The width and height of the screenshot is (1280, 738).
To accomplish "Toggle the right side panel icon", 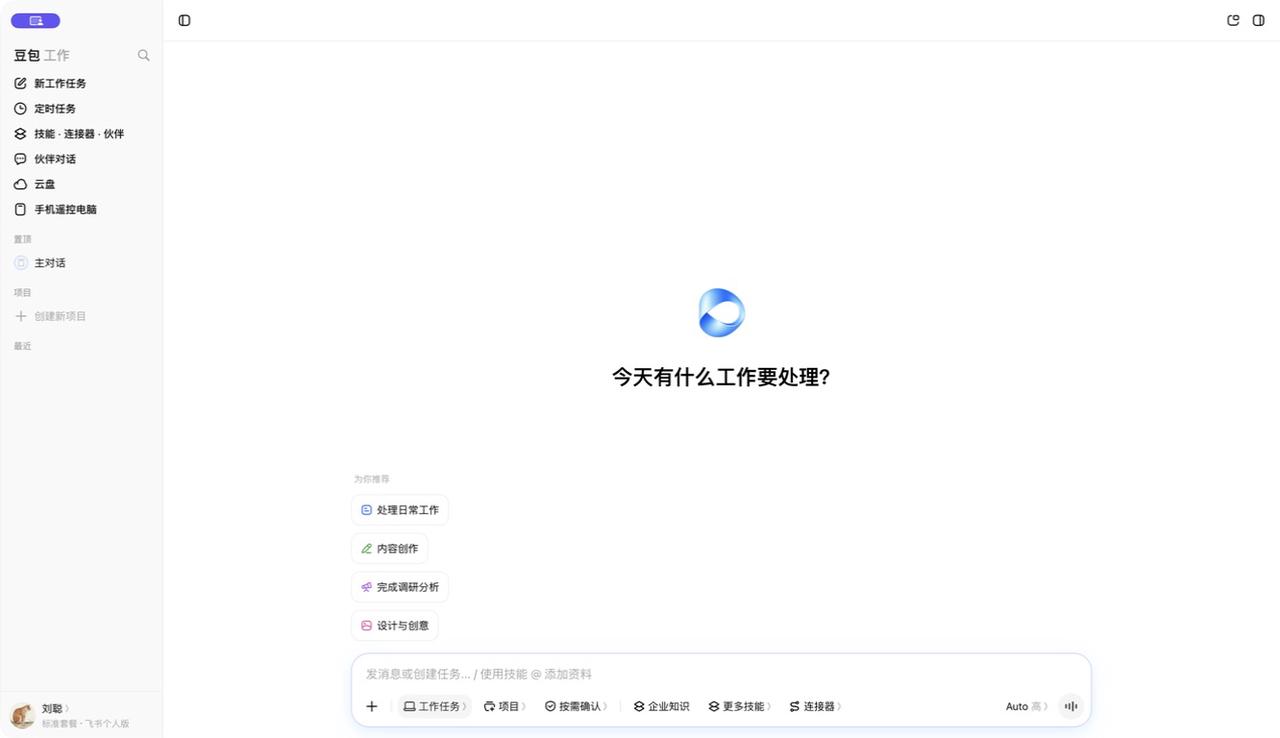I will (x=1258, y=20).
